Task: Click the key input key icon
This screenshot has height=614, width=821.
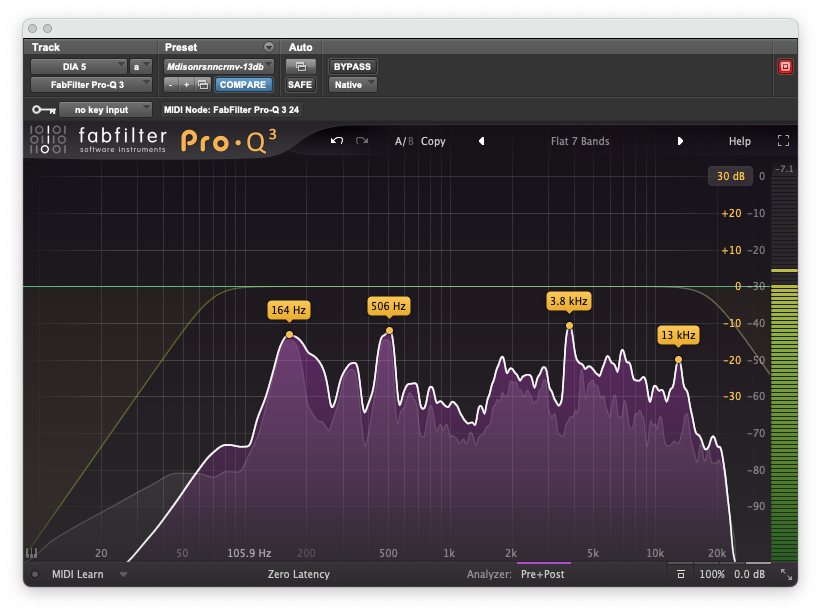Action: pos(43,109)
